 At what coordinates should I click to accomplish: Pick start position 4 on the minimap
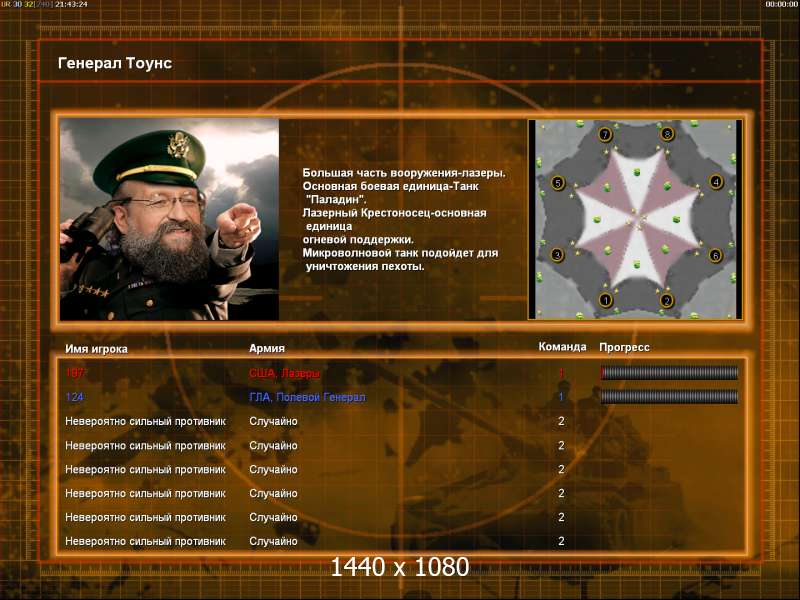coord(716,182)
